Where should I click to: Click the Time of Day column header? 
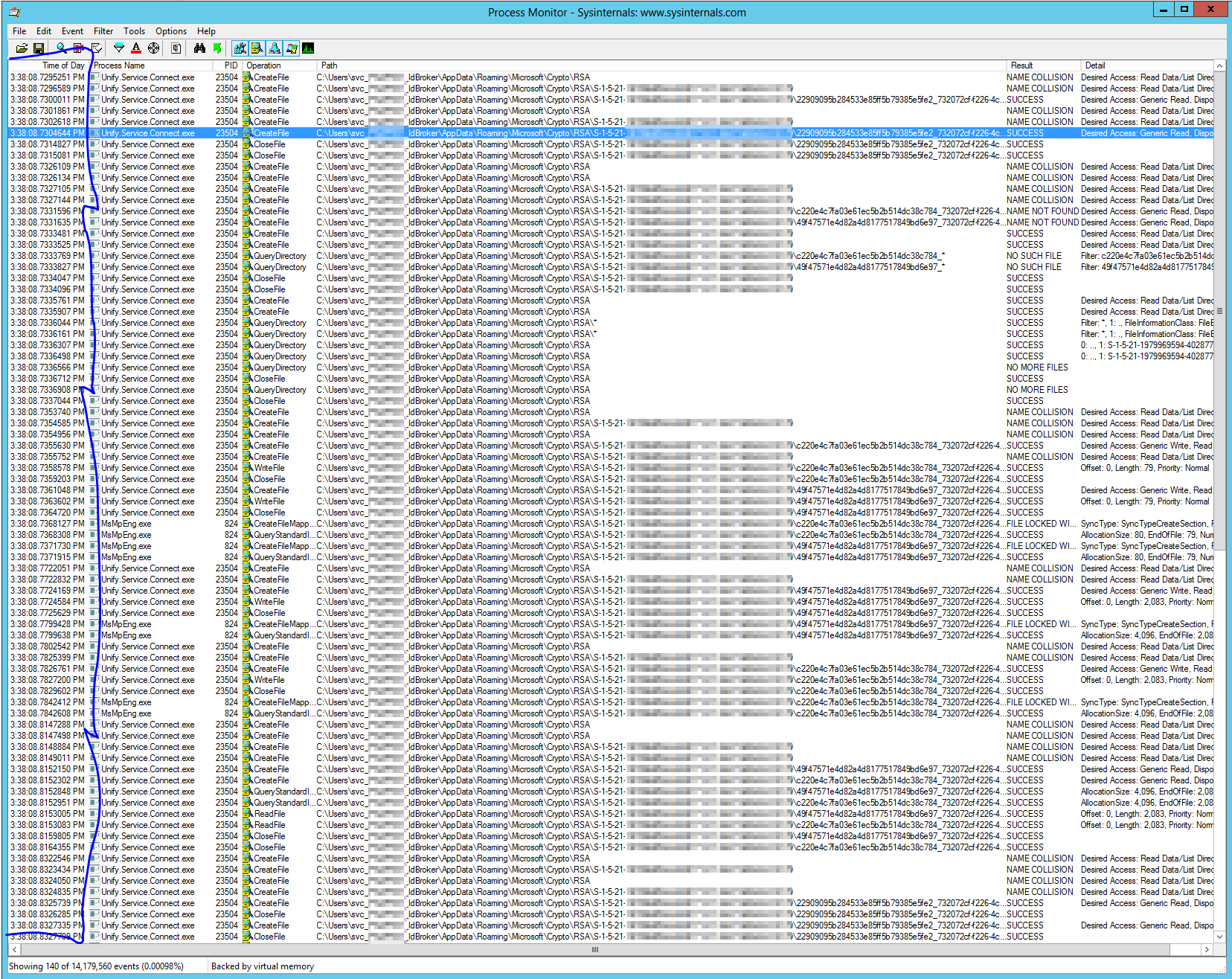coord(49,65)
